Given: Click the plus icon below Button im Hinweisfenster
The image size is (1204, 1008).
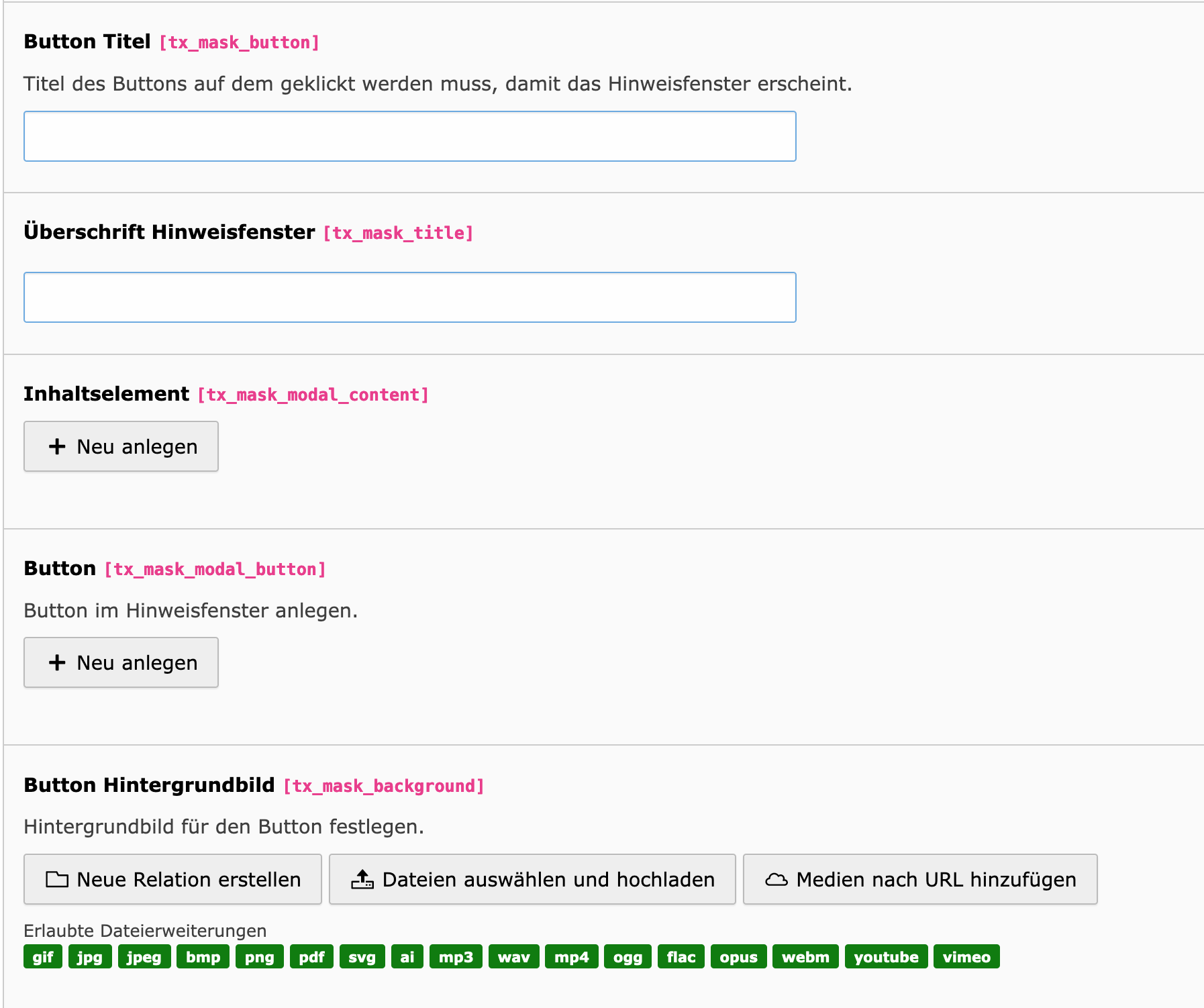Looking at the screenshot, I should [x=57, y=662].
